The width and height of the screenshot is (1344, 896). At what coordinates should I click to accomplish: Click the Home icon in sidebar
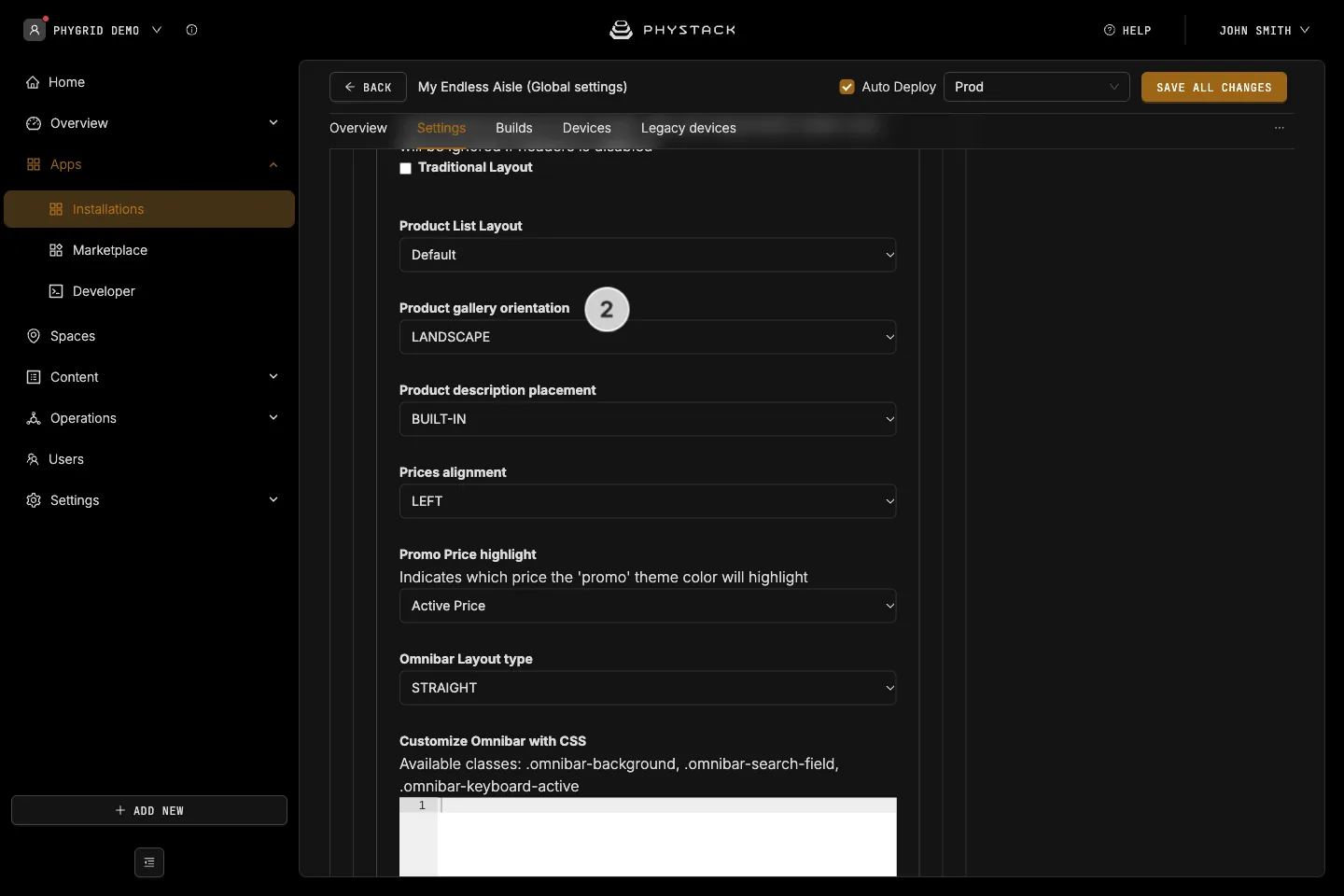33,82
